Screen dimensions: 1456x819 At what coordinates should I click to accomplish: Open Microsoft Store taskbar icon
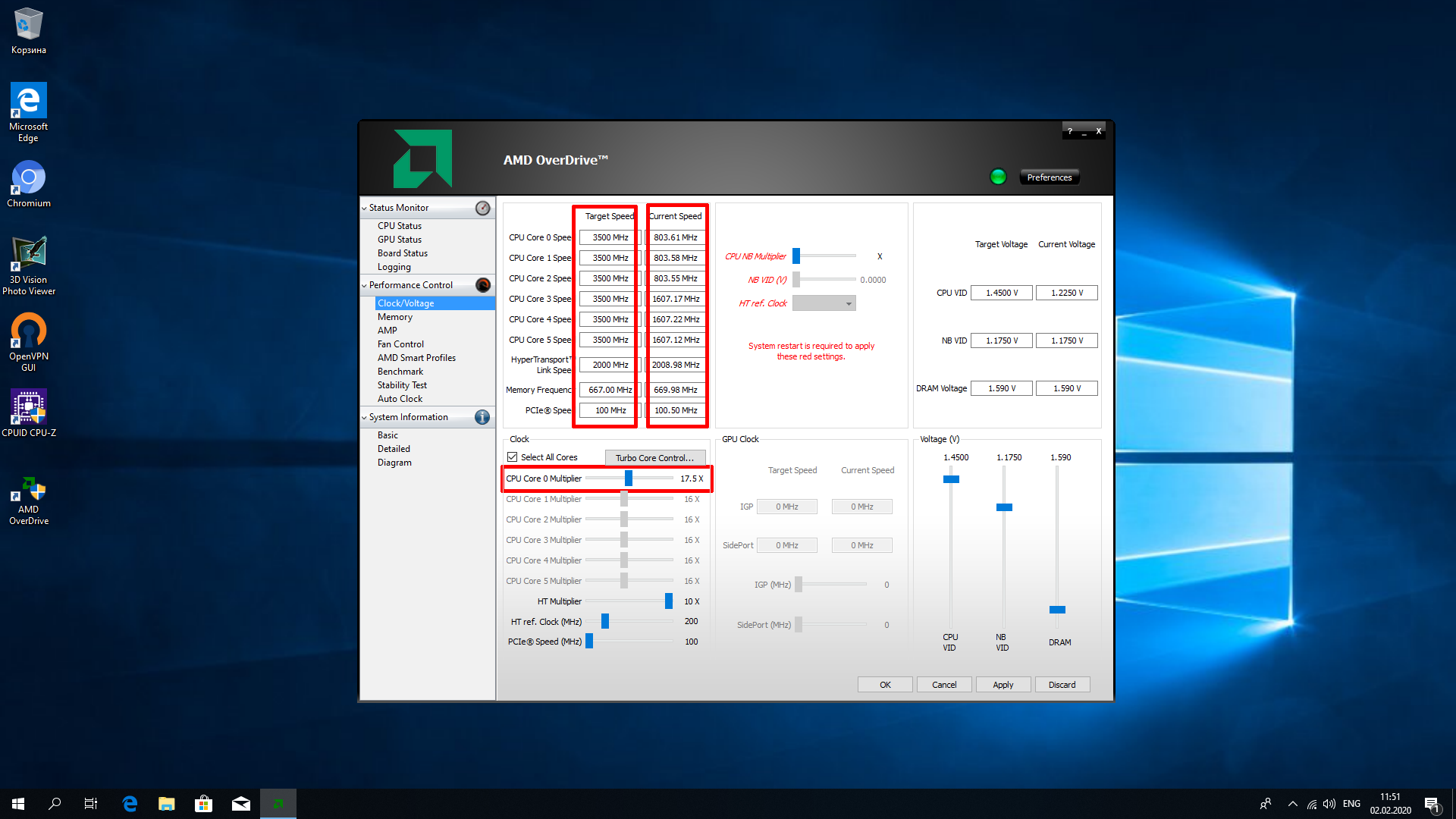click(x=203, y=804)
